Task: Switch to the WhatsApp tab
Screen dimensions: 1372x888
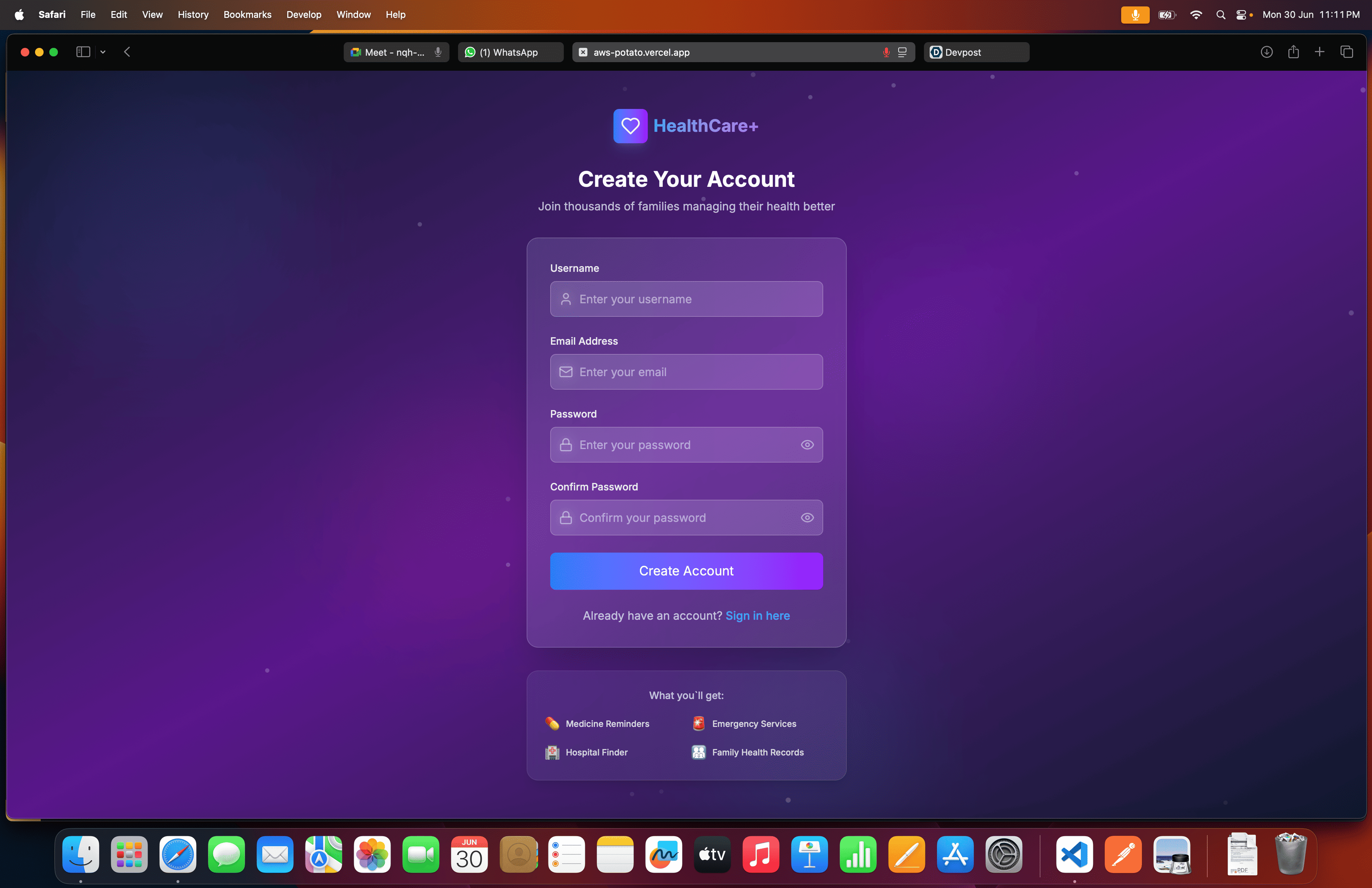Action: [509, 52]
